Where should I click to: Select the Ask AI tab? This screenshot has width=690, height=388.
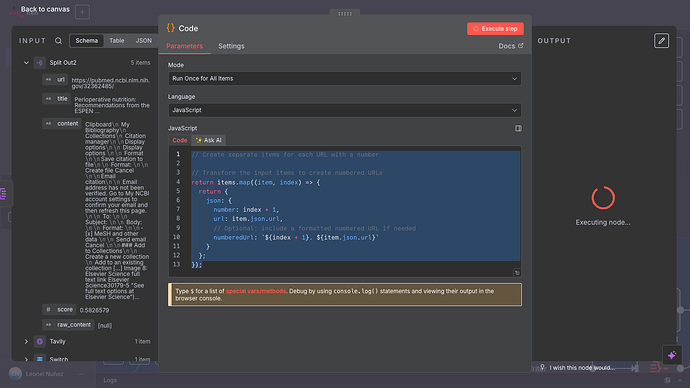(x=209, y=140)
